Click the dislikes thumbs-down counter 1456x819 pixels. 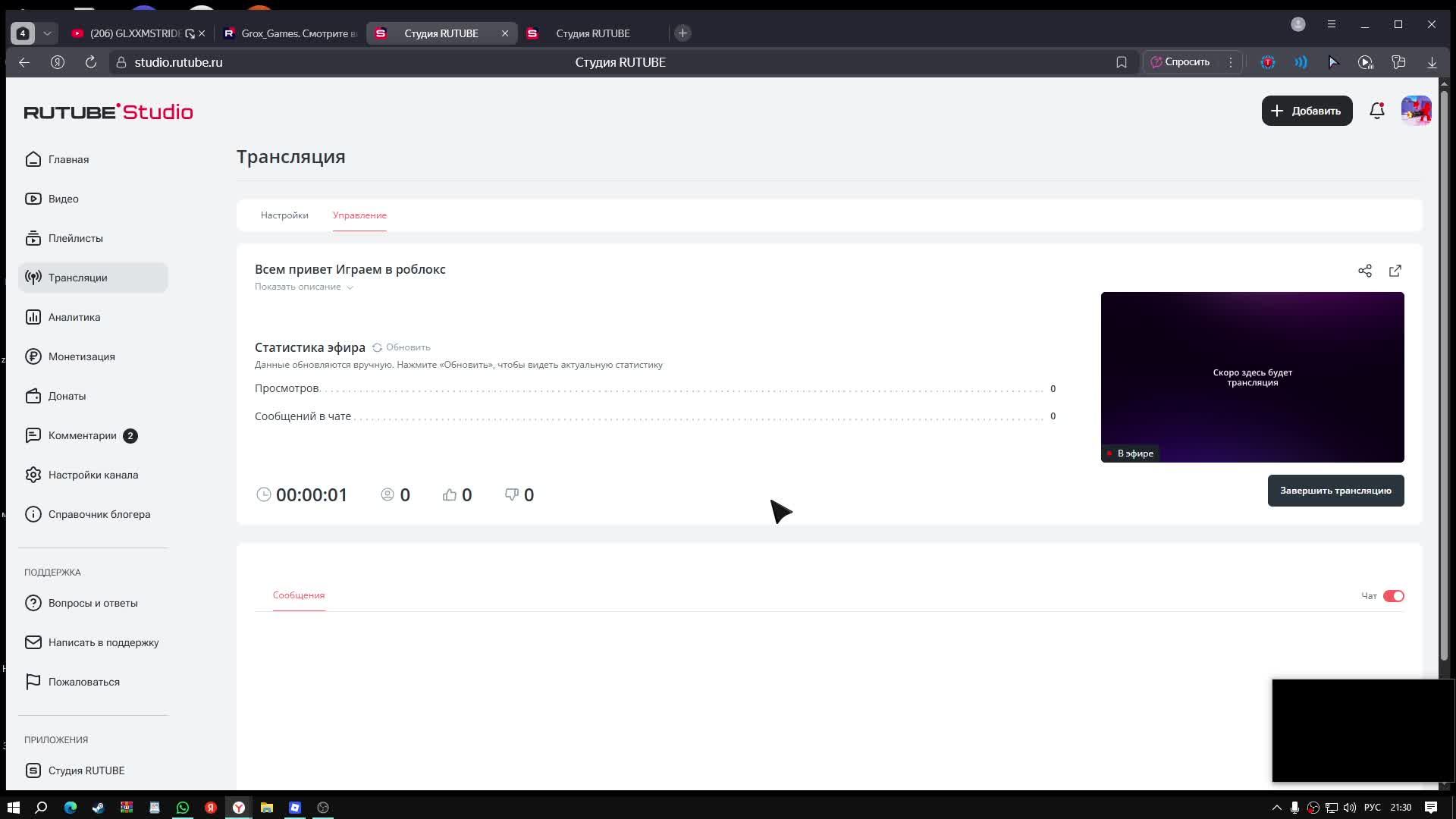pyautogui.click(x=519, y=494)
